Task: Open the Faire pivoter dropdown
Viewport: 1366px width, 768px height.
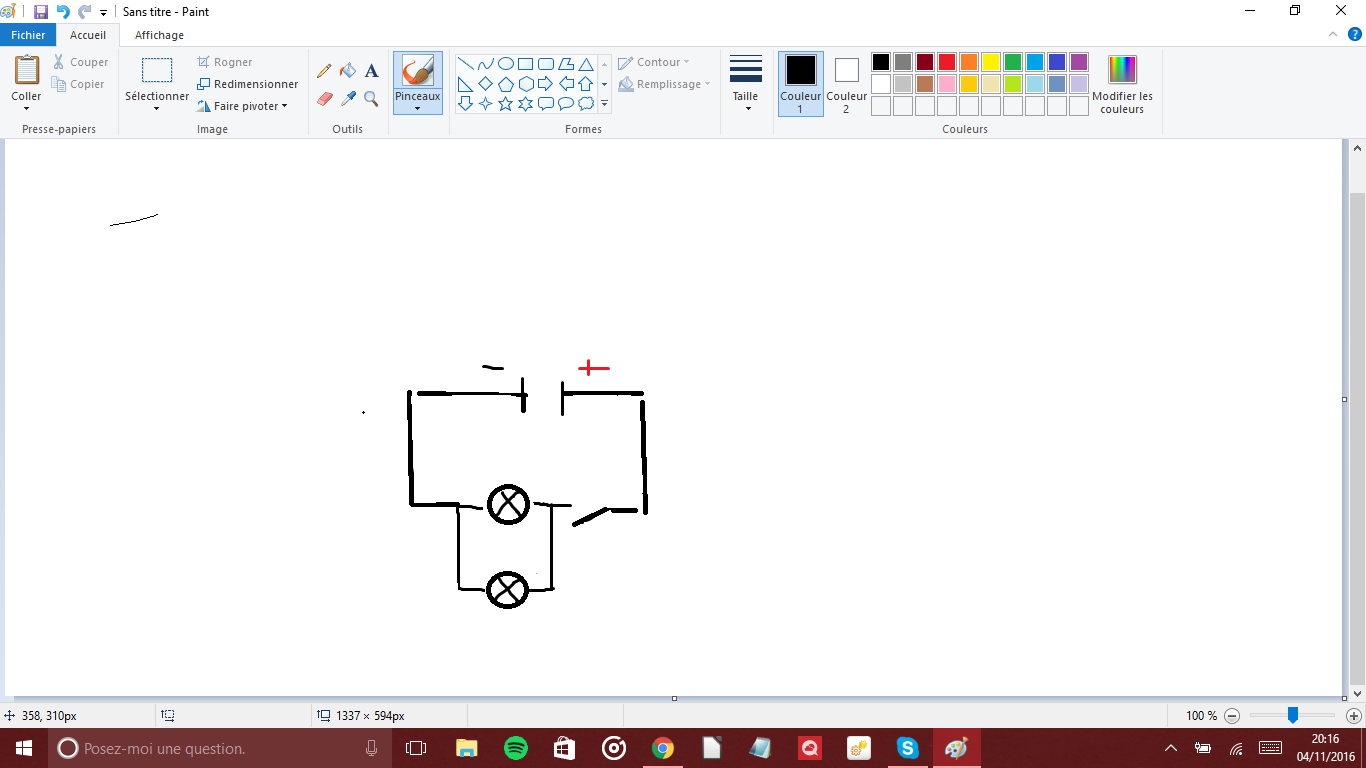Action: click(x=243, y=106)
